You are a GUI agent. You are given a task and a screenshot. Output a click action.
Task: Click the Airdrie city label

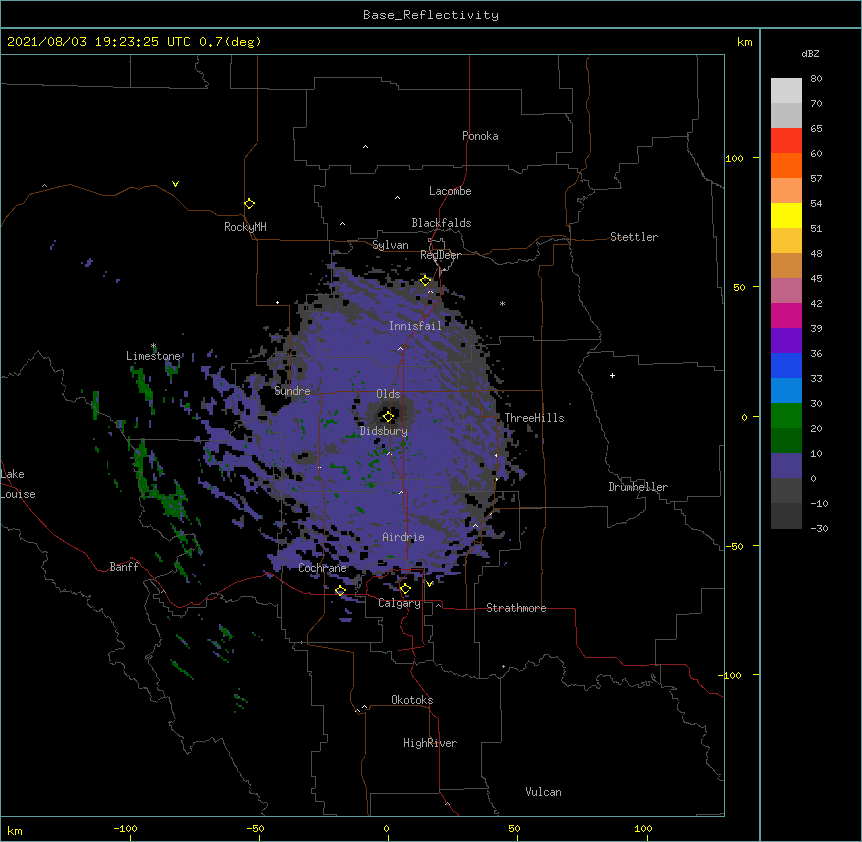tap(403, 537)
